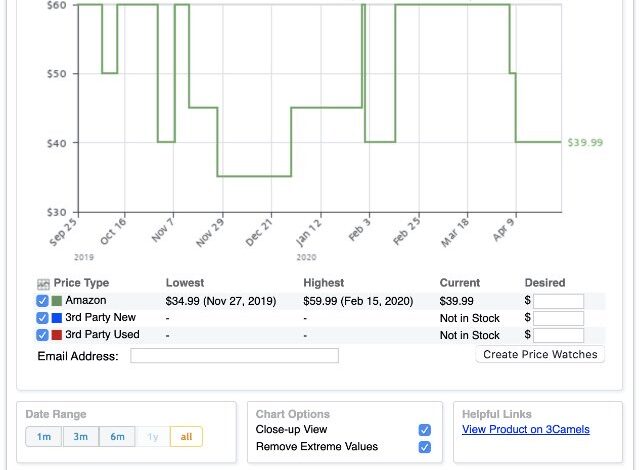The width and height of the screenshot is (640, 470).
Task: Click the Apr 9 x-axis label
Action: pyautogui.click(x=505, y=229)
